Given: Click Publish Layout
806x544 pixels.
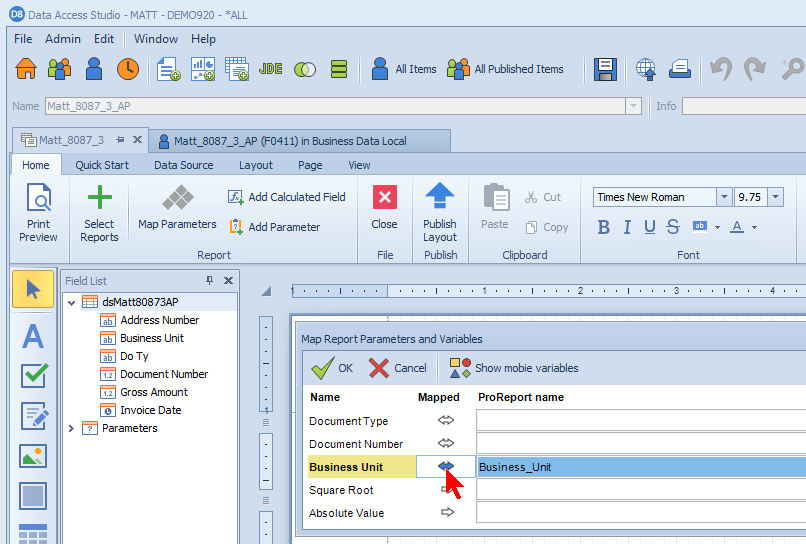Looking at the screenshot, I should 440,213.
